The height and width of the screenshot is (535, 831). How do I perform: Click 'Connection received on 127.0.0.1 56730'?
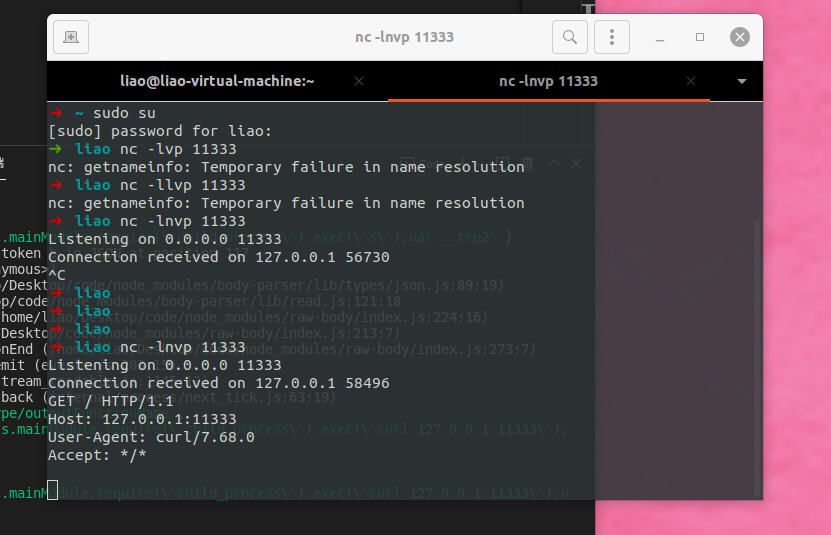coord(218,257)
